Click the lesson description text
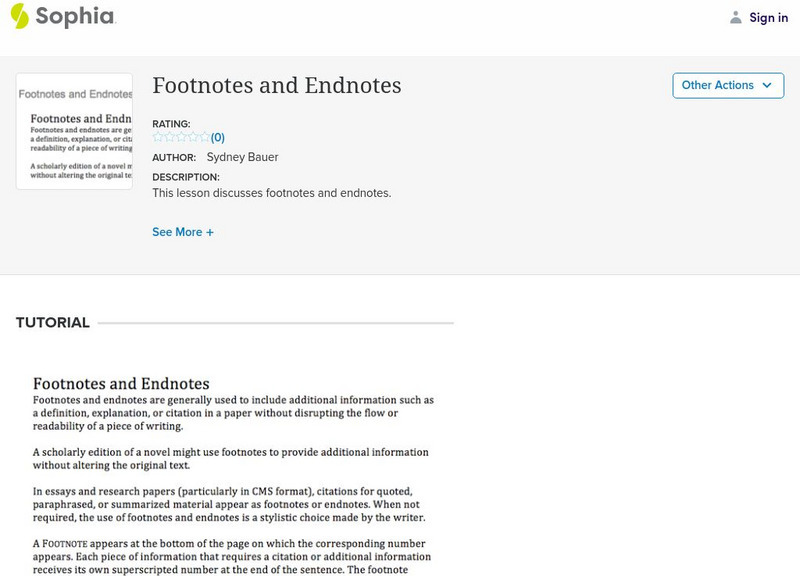Image resolution: width=800 pixels, height=576 pixels. 271,193
